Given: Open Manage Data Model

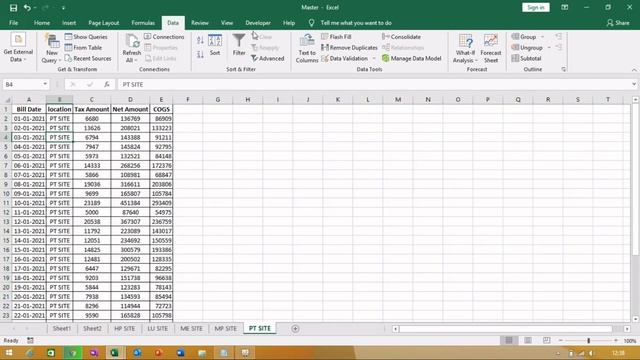Looking at the screenshot, I should pos(412,58).
